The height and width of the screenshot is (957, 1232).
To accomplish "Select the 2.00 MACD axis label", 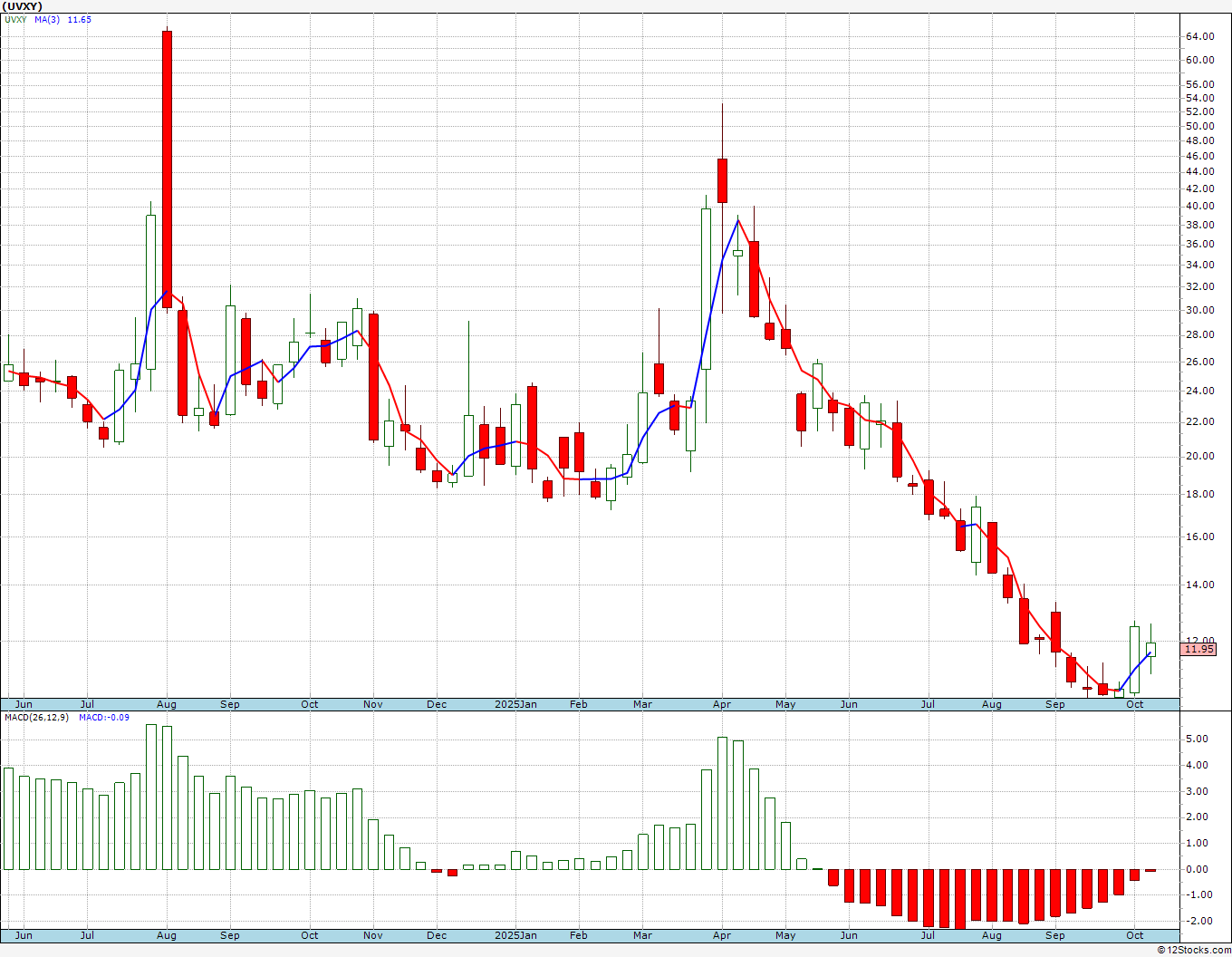I will point(1198,817).
